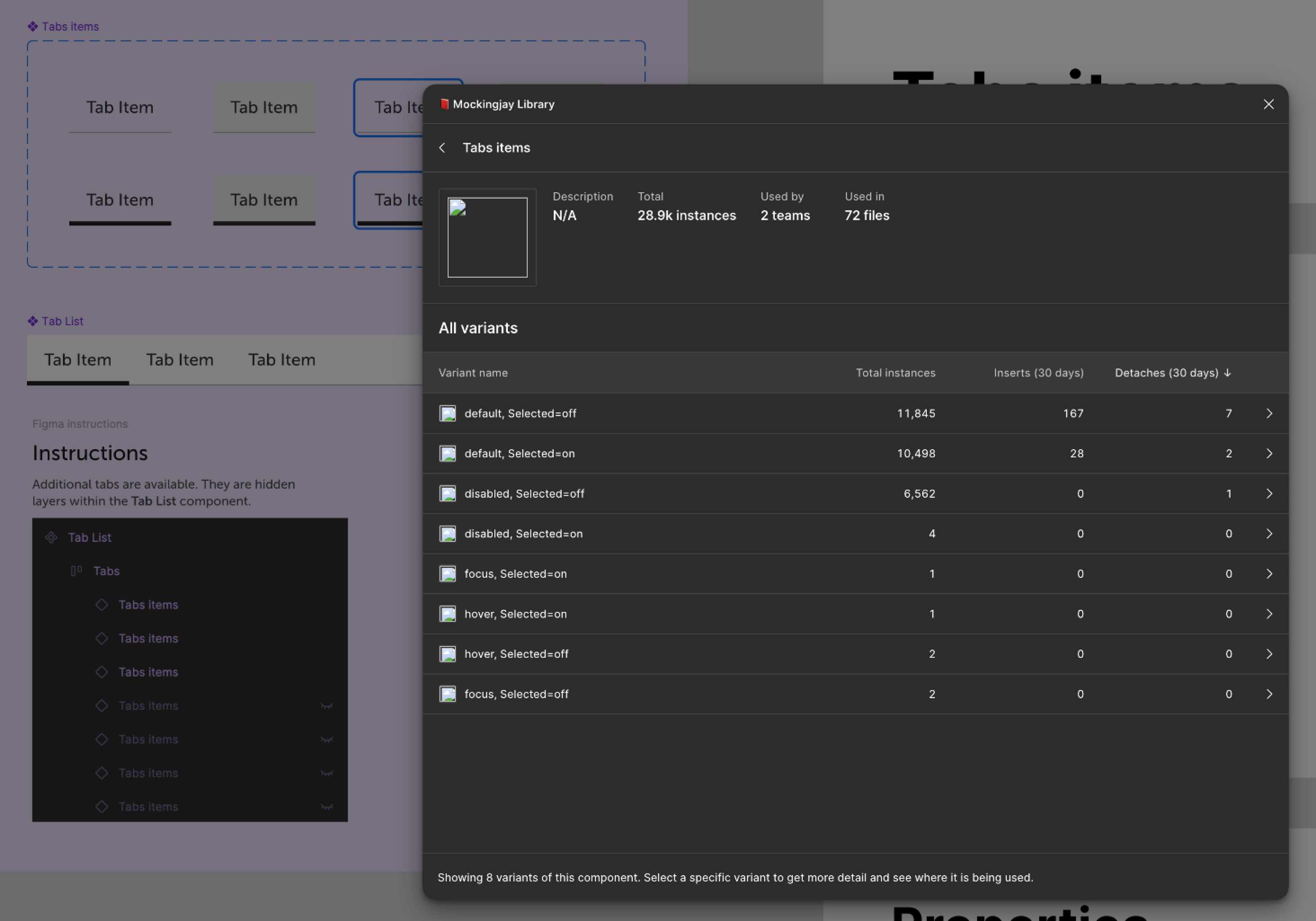This screenshot has height=921, width=1316.
Task: Click the Mockingjay Library red book icon
Action: pos(444,104)
